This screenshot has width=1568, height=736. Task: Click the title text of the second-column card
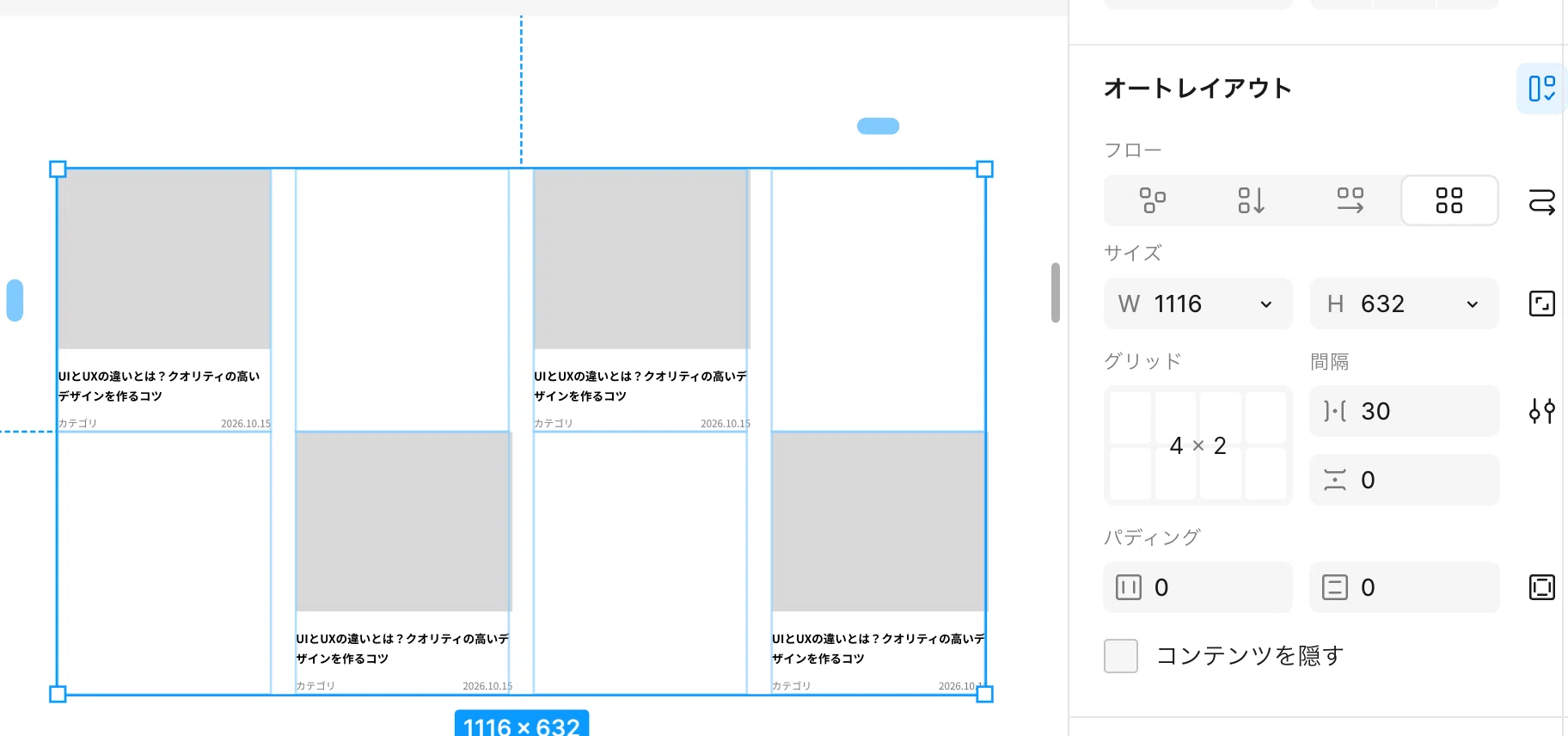[x=402, y=648]
